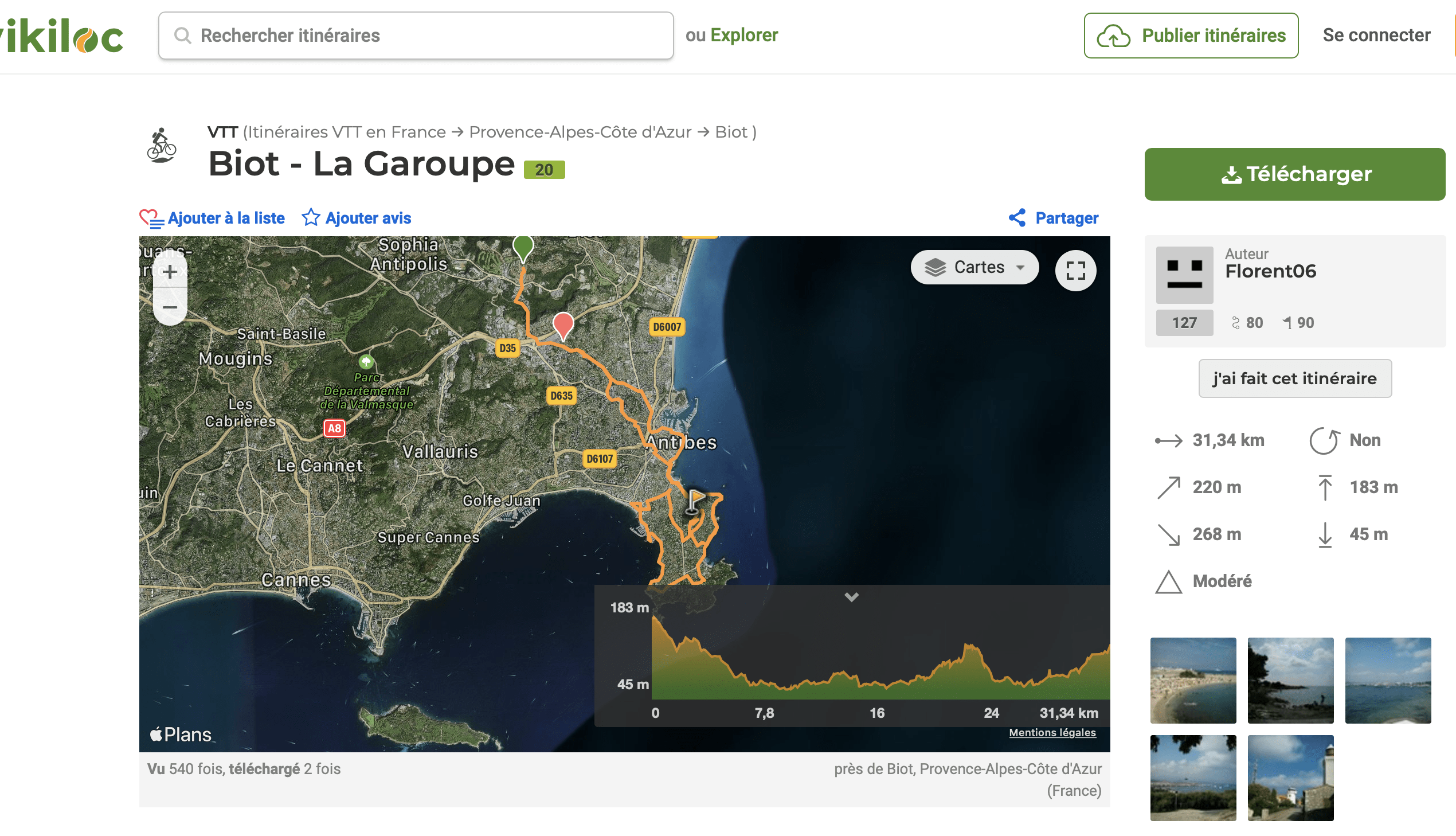Click the Se connecter link
Viewport: 1456px width, 836px height.
point(1376,35)
